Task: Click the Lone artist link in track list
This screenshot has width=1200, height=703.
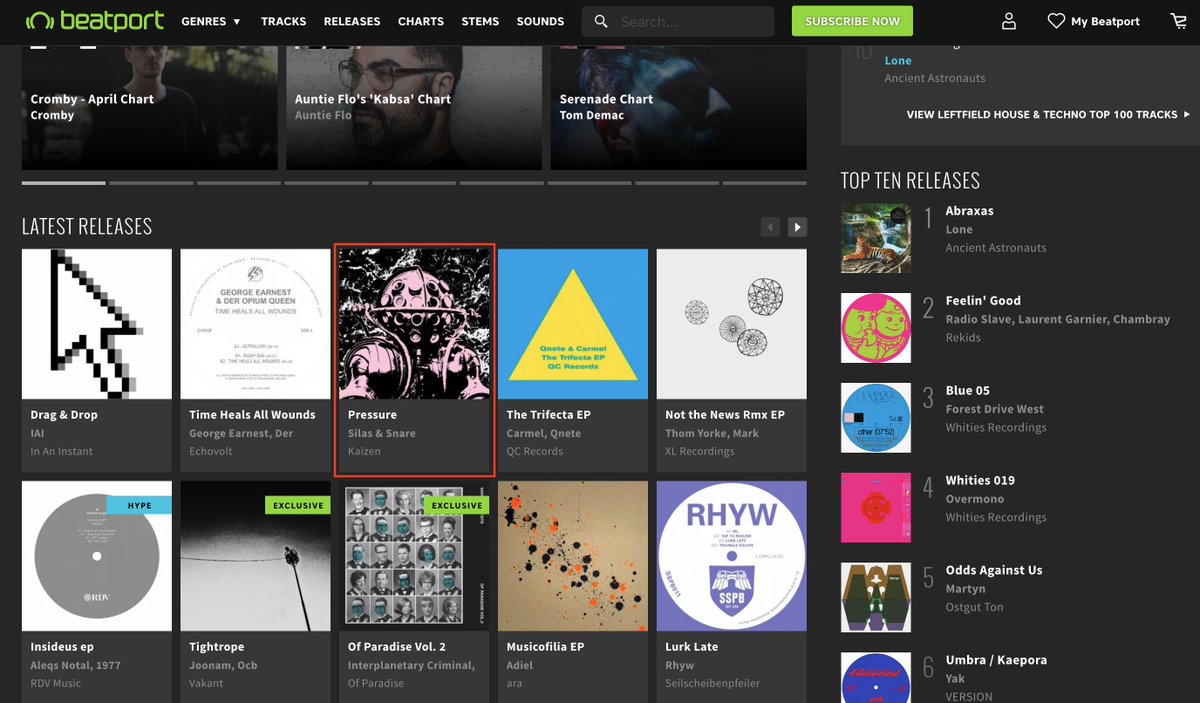Action: coord(898,61)
